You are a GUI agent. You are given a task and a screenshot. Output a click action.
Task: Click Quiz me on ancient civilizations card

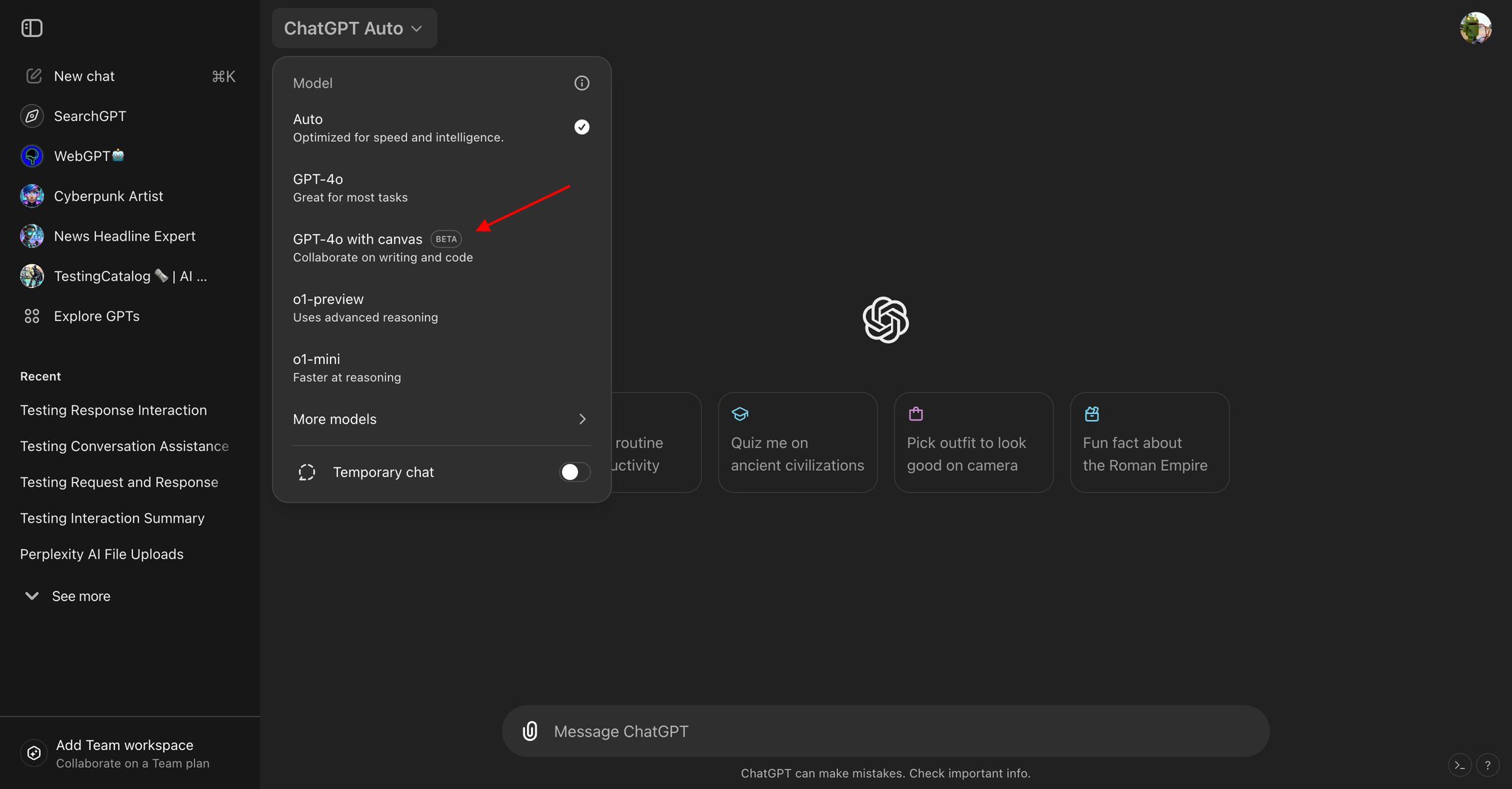pyautogui.click(x=797, y=442)
